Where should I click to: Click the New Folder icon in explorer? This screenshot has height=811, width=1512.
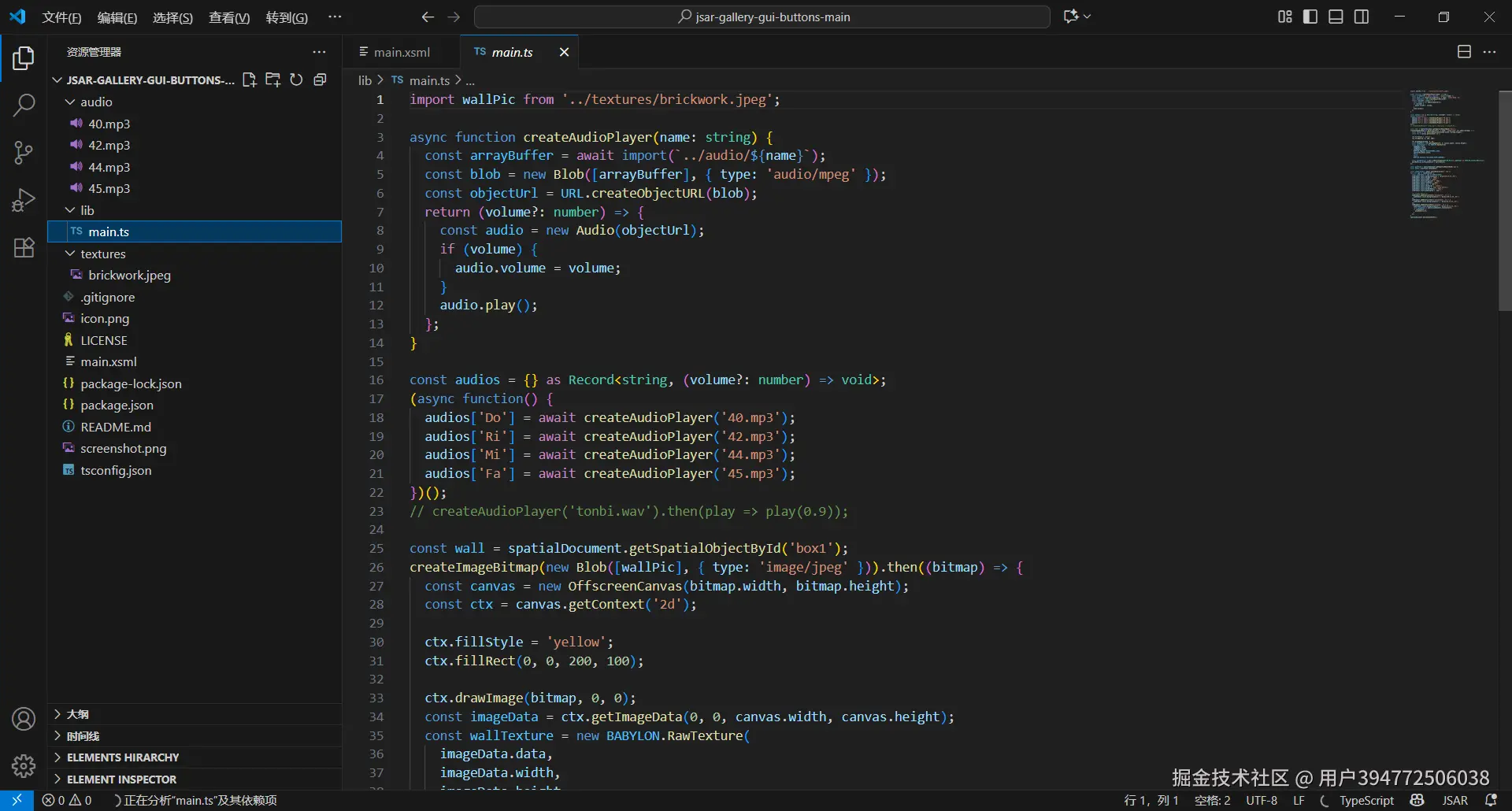(273, 80)
